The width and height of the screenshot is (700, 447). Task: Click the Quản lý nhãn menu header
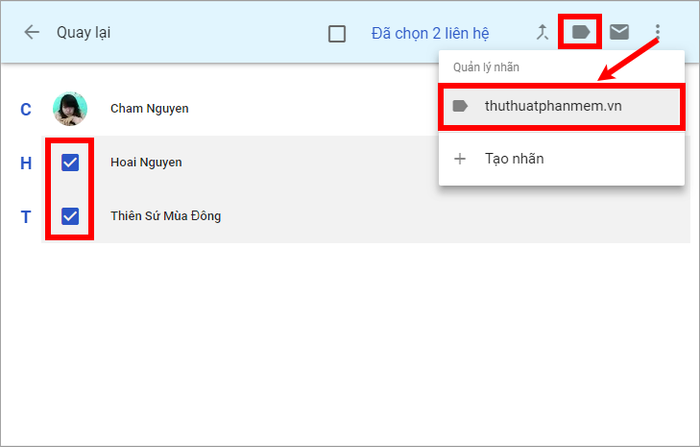(x=486, y=67)
